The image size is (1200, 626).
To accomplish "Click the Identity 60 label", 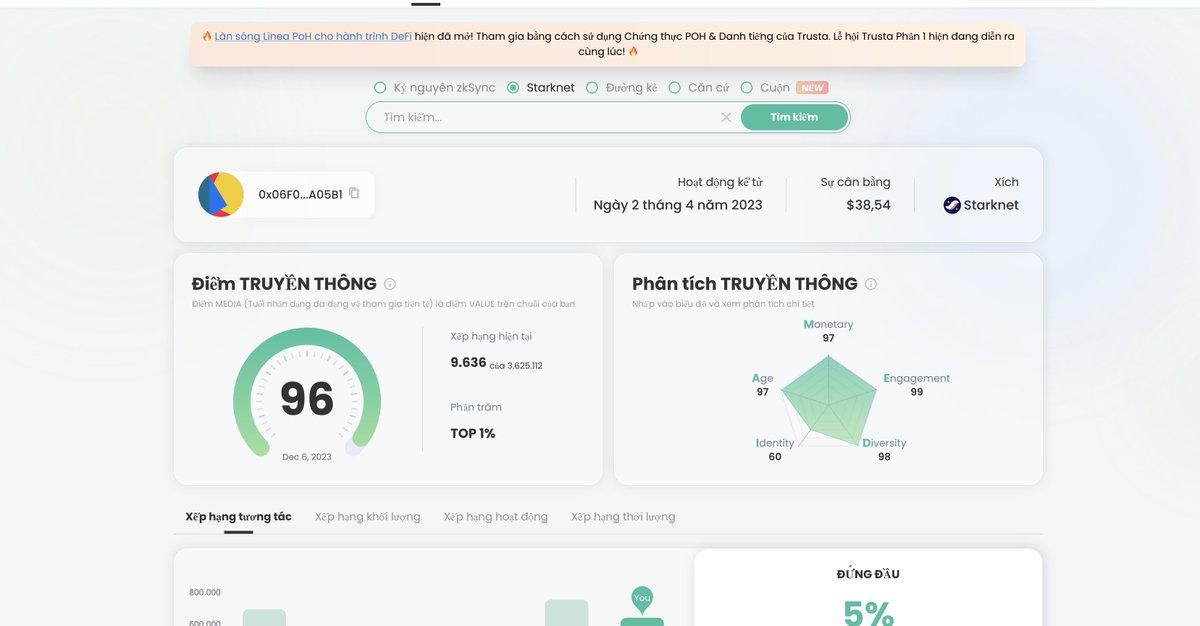I will [x=775, y=450].
